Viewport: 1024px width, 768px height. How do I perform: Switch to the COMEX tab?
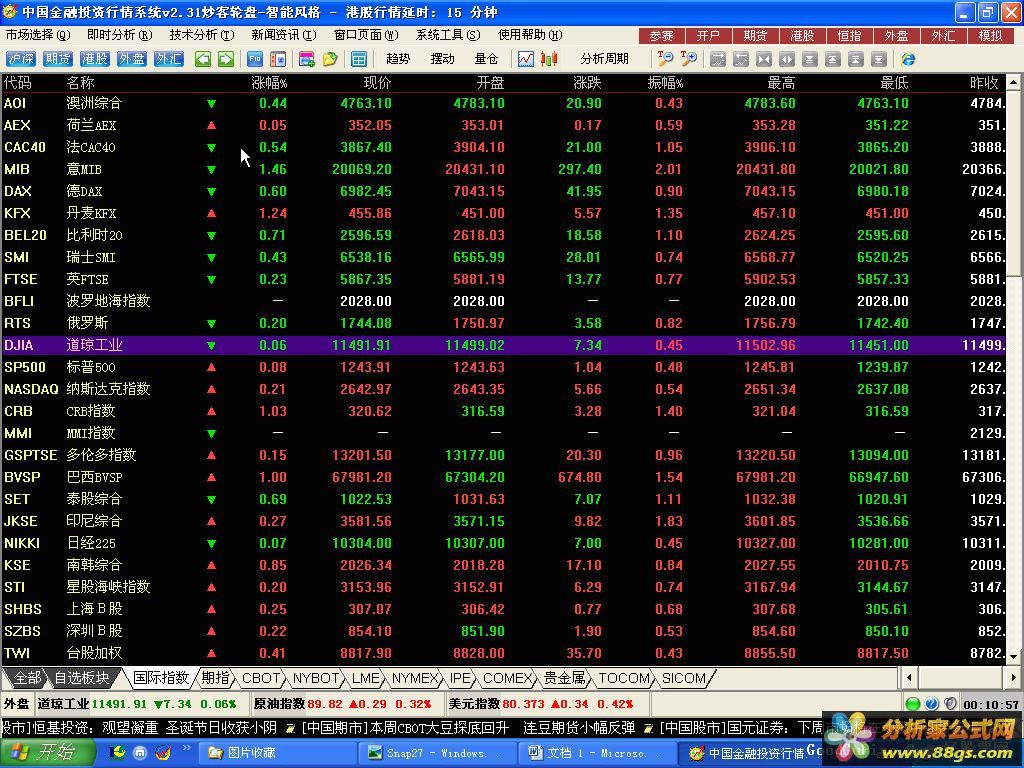[x=507, y=678]
